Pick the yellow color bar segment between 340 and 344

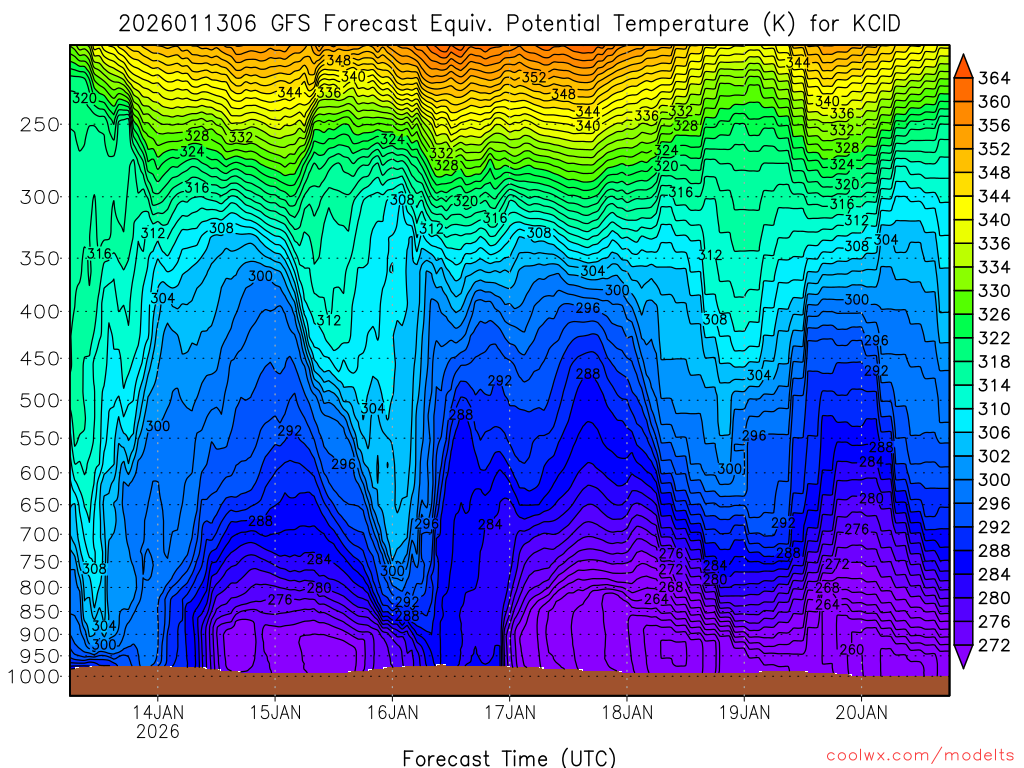click(963, 208)
